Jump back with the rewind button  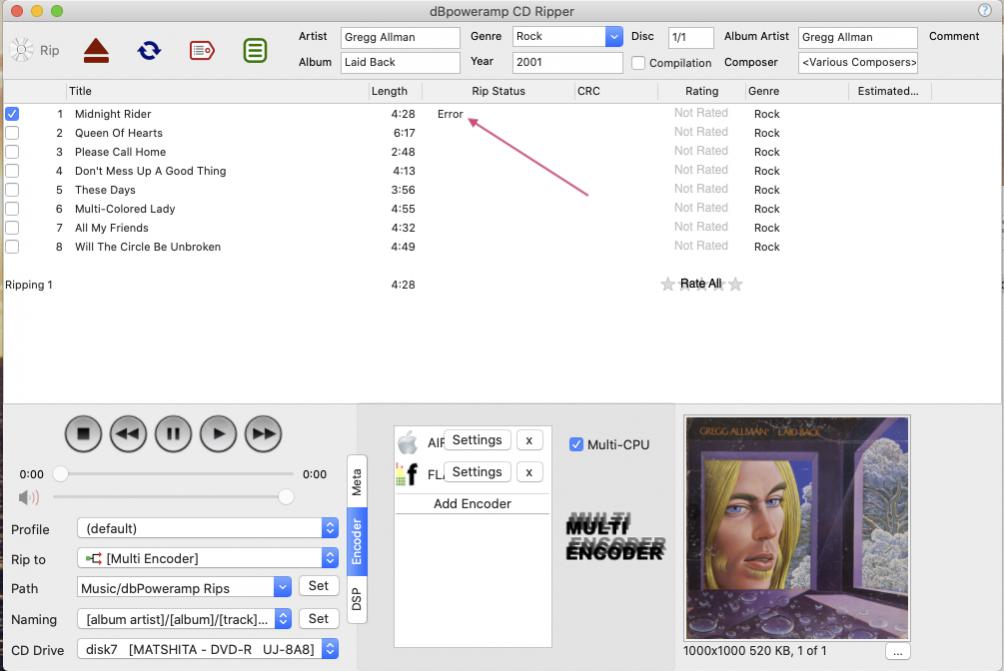pyautogui.click(x=128, y=434)
